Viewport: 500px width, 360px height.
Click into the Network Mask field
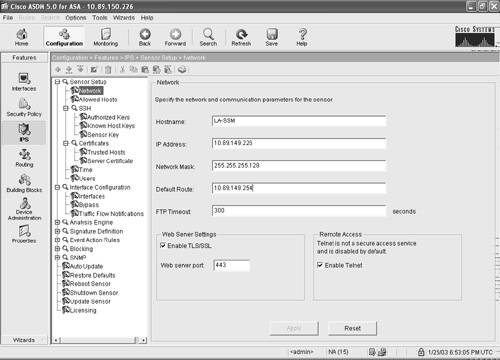299,166
